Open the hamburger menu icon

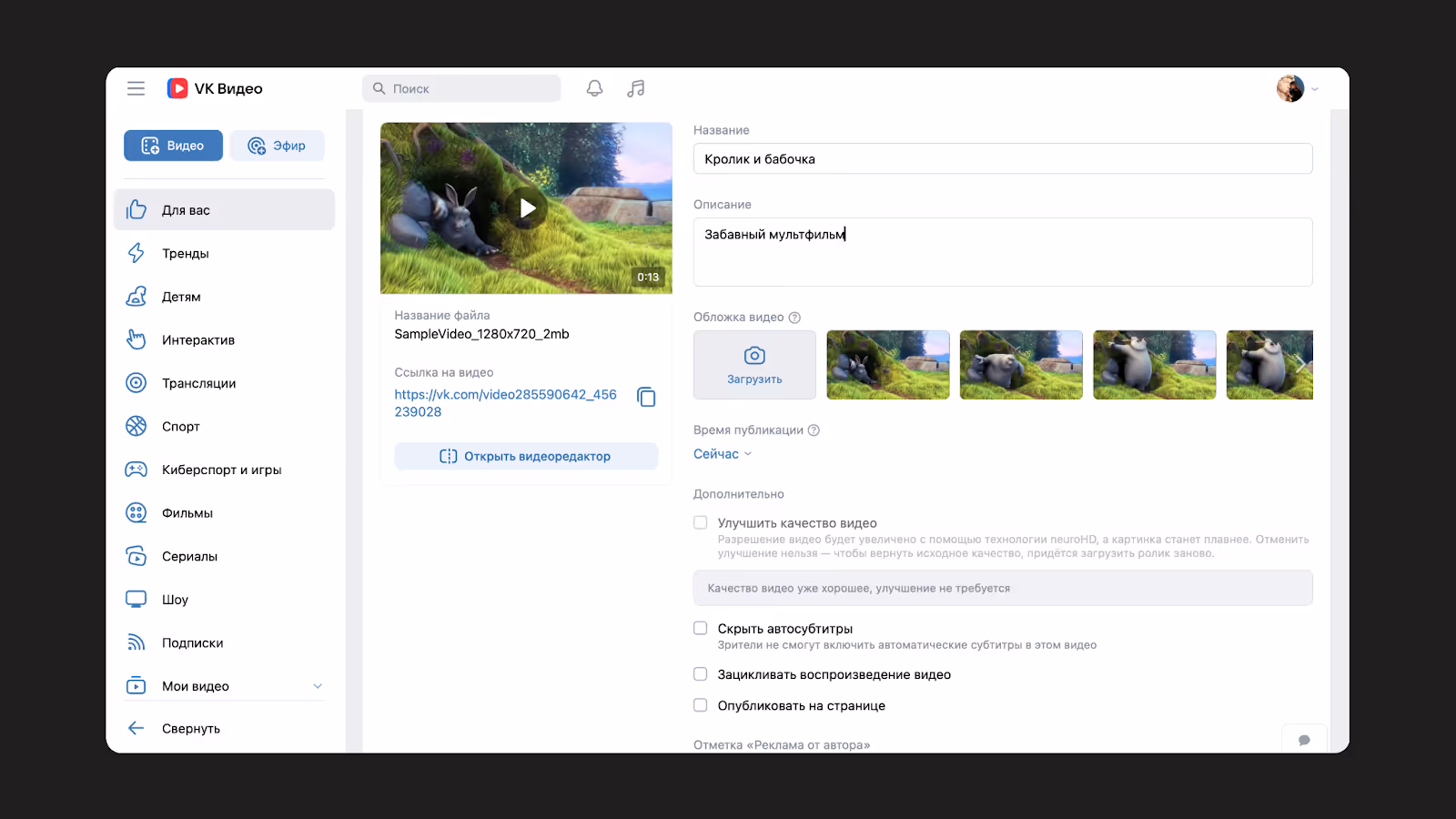tap(136, 88)
